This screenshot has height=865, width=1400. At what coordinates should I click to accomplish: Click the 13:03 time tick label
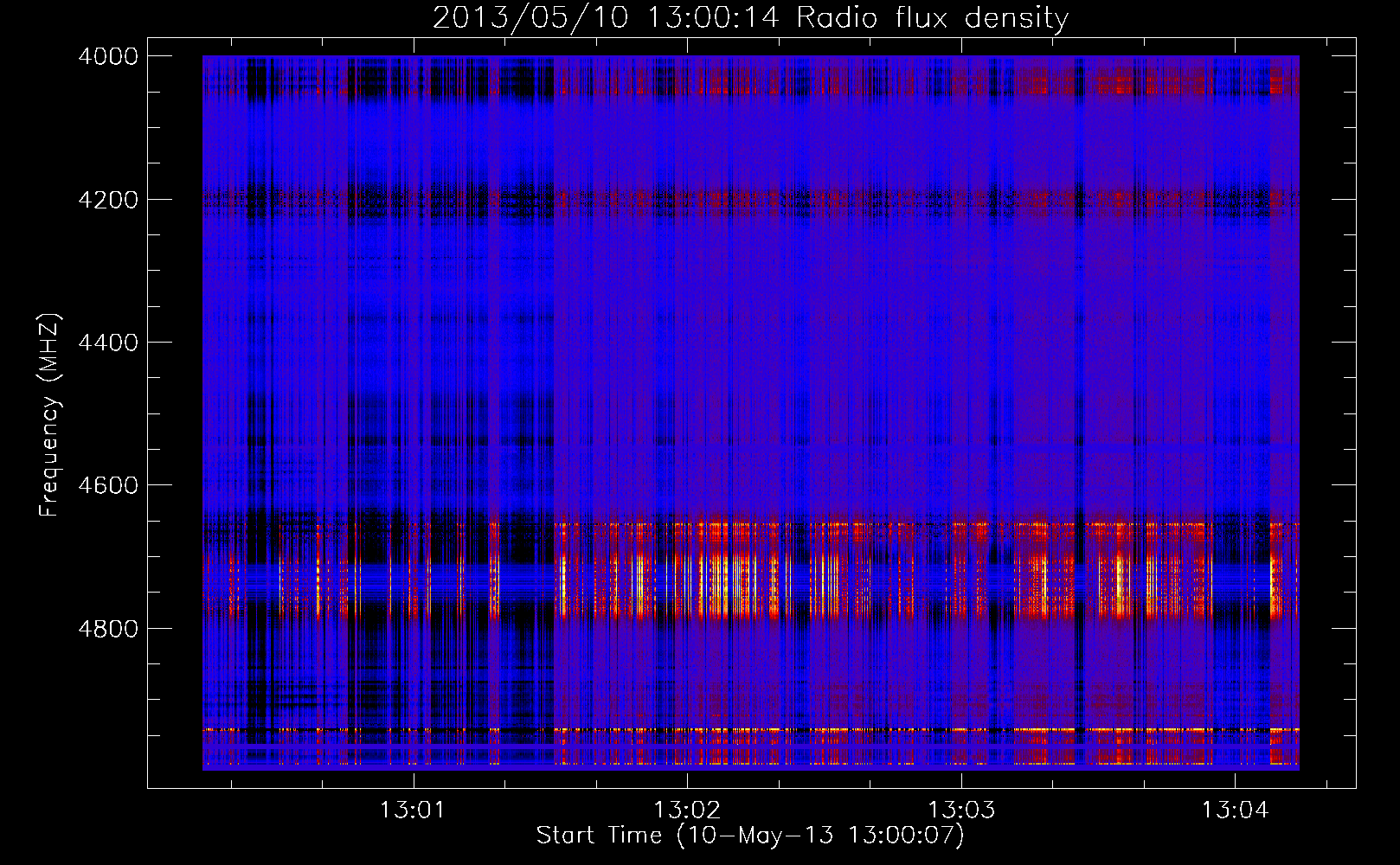pos(961,811)
